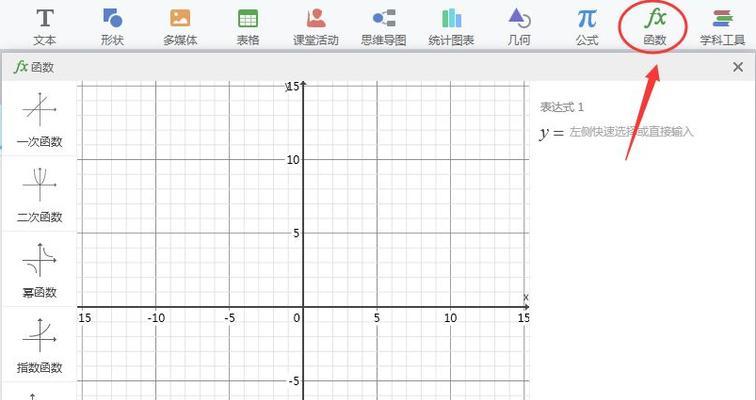Select the 文本 text tool

coord(45,27)
